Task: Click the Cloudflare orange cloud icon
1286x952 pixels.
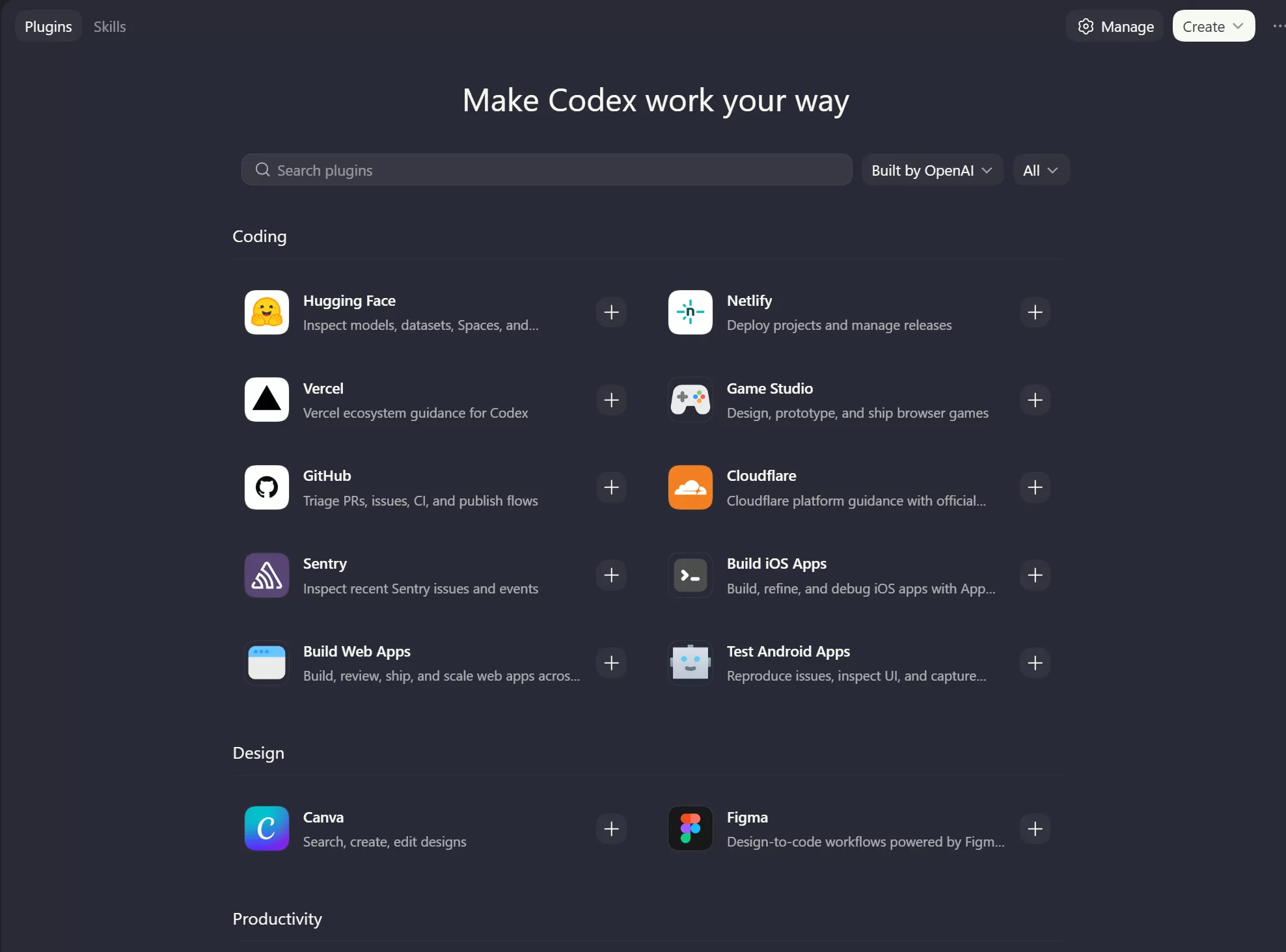Action: click(x=690, y=487)
